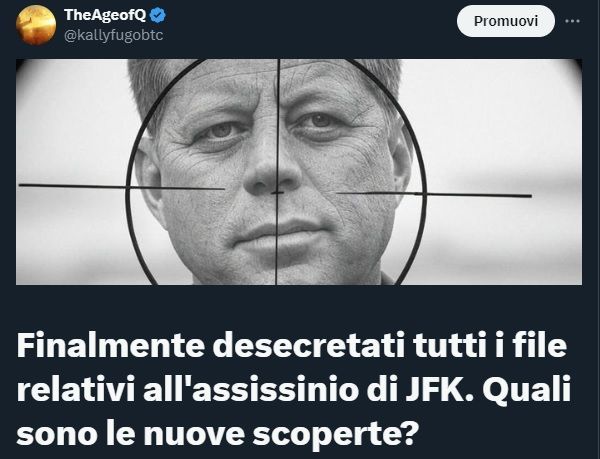This screenshot has width=600, height=459.
Task: Click the blue verified badge
Action: point(158,15)
